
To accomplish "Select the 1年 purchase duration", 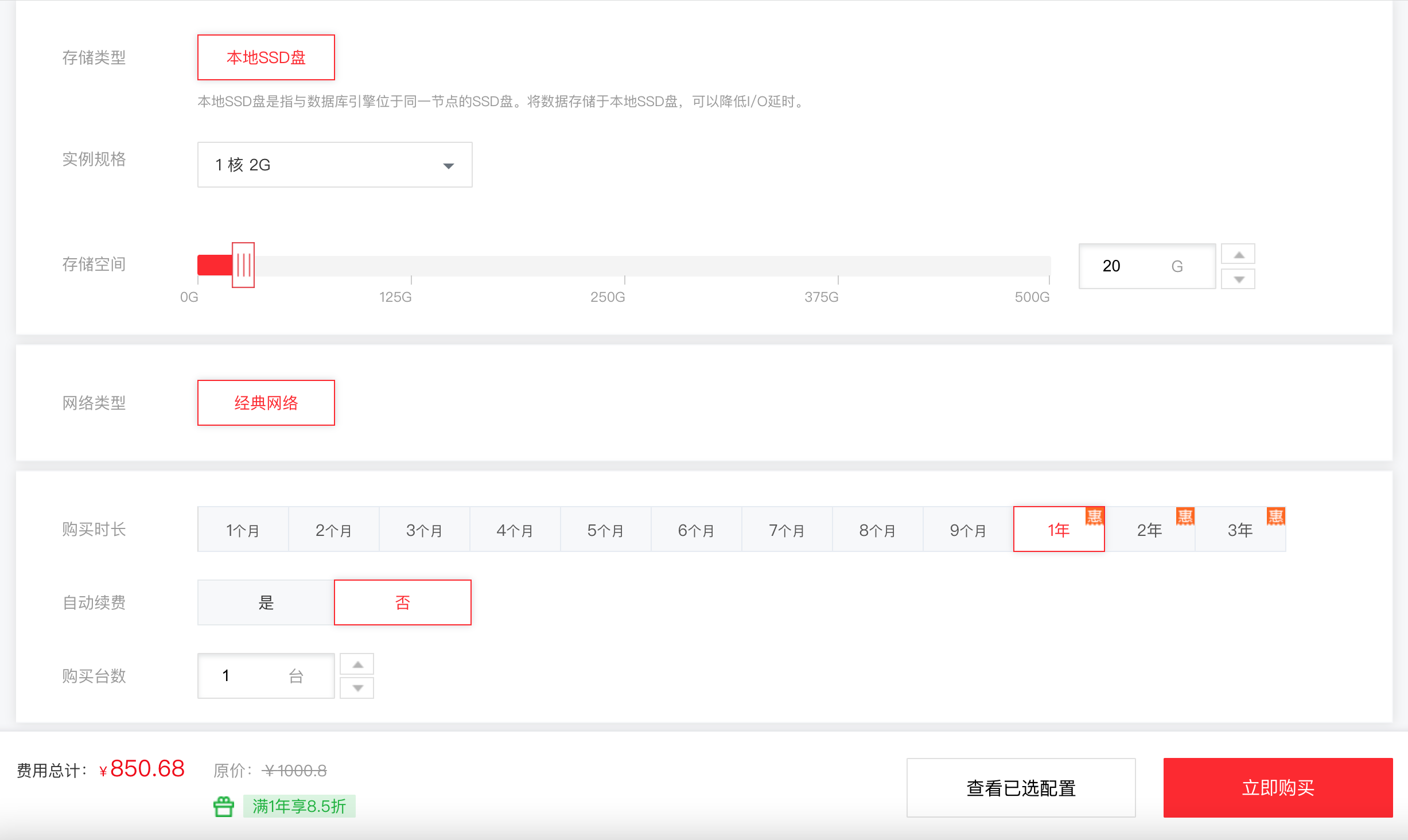I will [1059, 530].
